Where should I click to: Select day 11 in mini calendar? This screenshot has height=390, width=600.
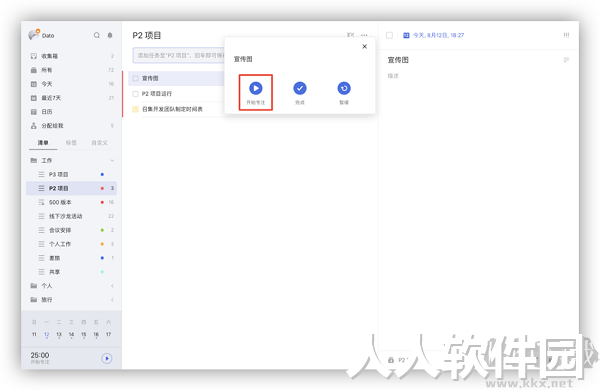(x=34, y=335)
